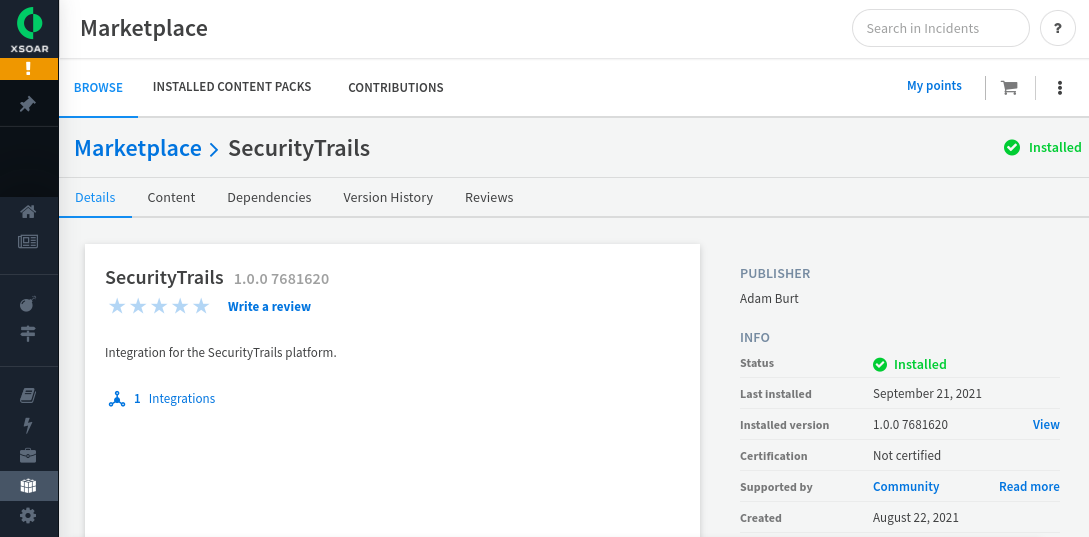Open the signpost sidebar icon
The height and width of the screenshot is (537, 1089).
[x=28, y=334]
